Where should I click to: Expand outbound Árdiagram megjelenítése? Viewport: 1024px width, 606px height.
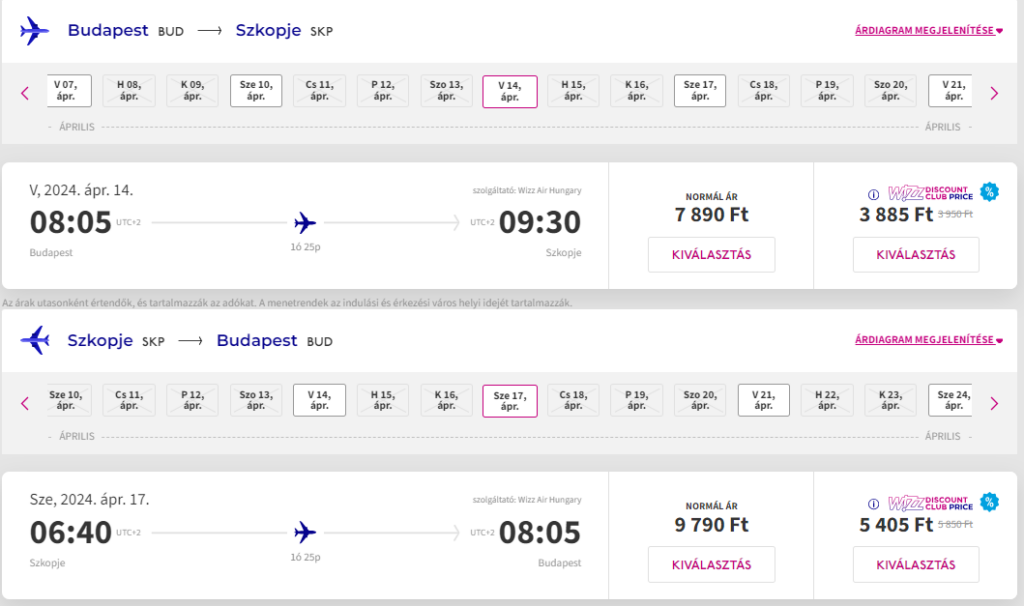(928, 30)
